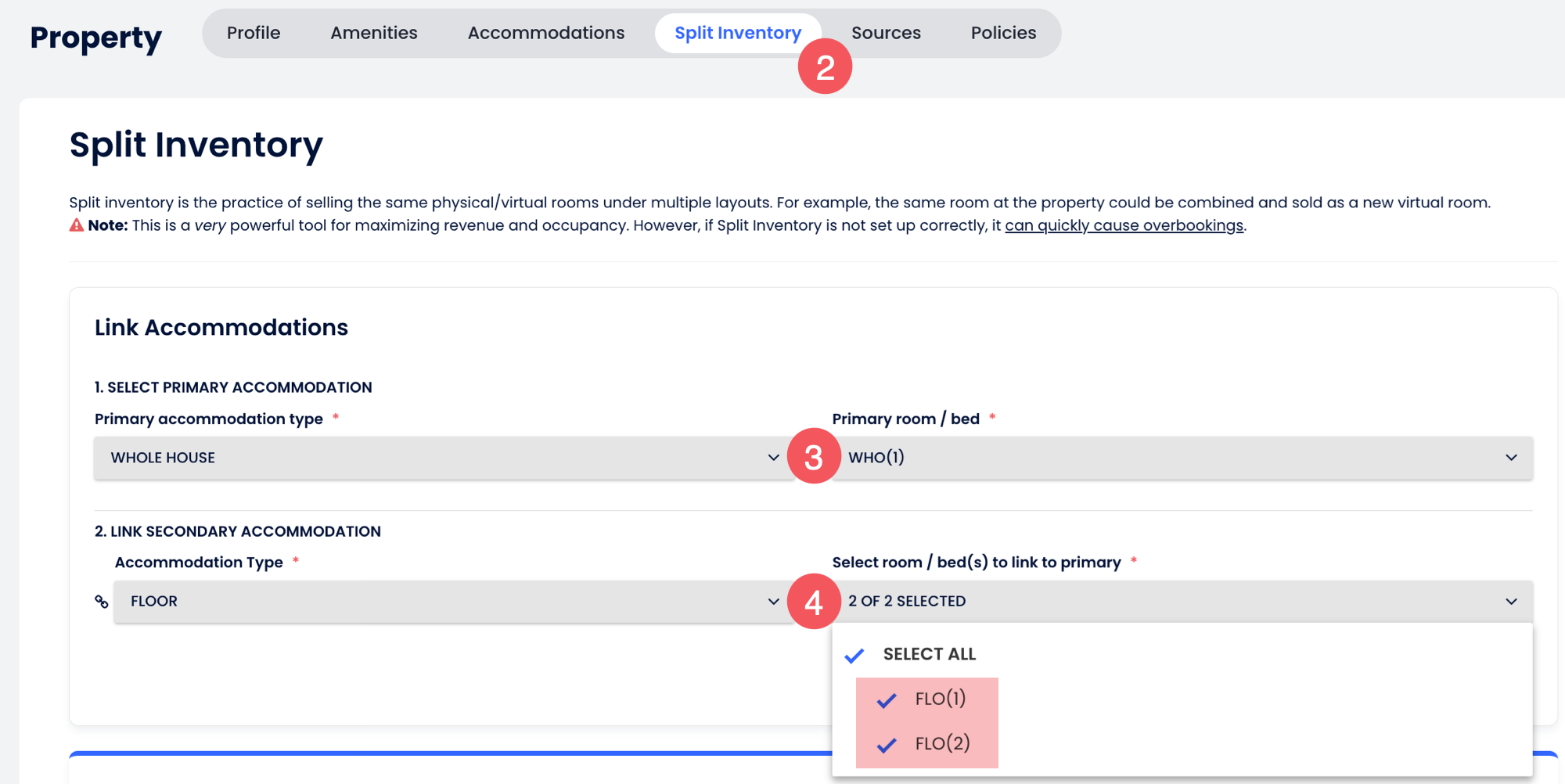Click the red warning triangle icon
The height and width of the screenshot is (784, 1565).
(77, 225)
